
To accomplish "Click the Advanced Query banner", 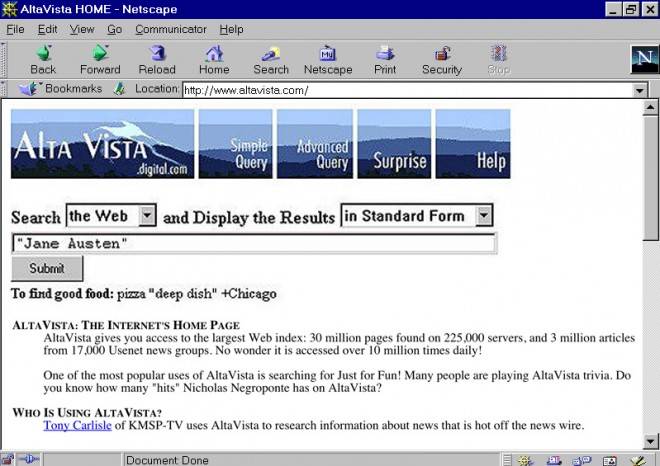I will point(315,144).
